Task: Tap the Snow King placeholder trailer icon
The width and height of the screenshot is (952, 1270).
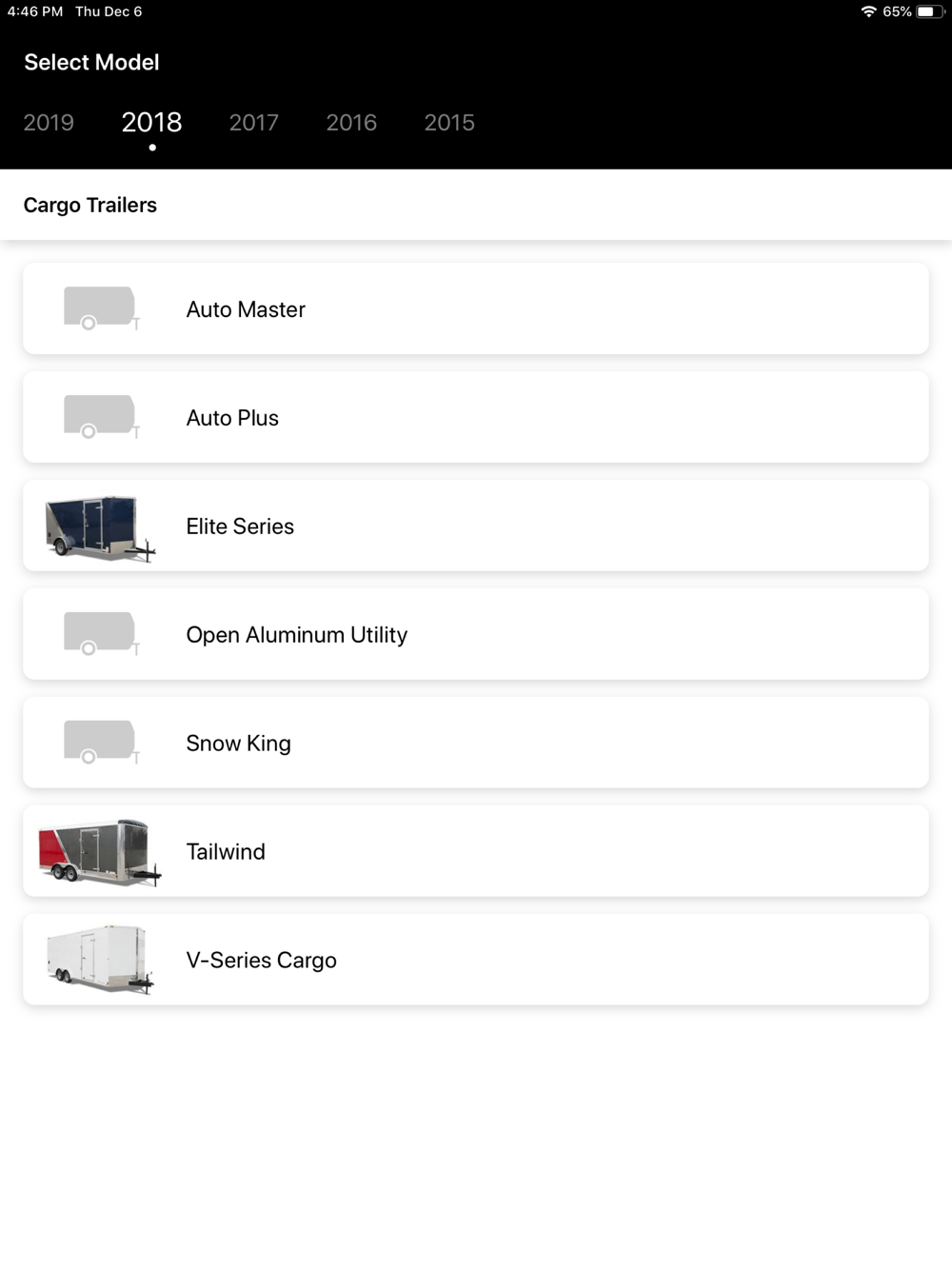Action: [100, 743]
